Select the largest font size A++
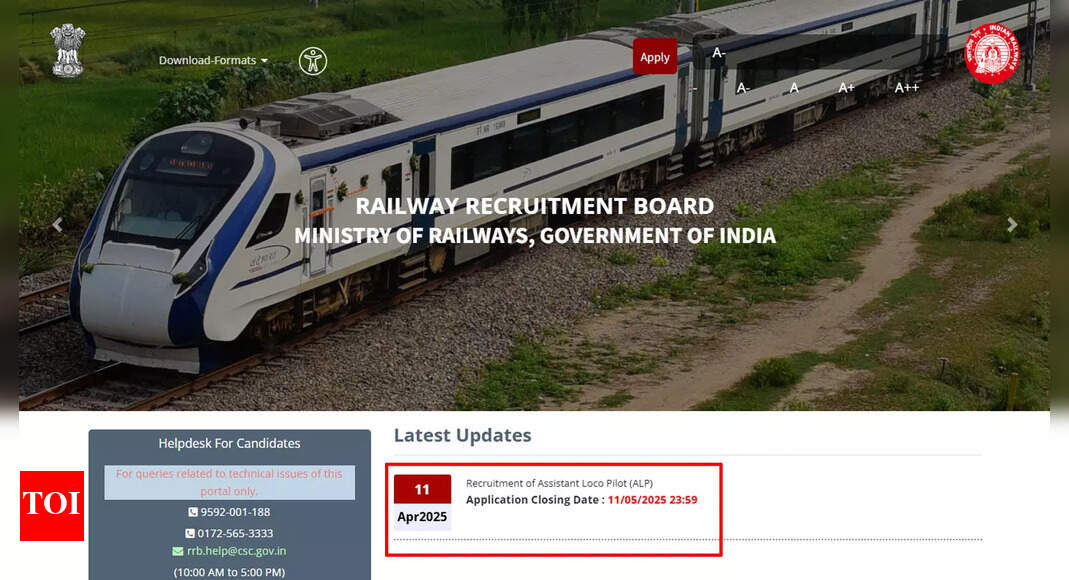Screen dimensions: 1069x580 pyautogui.click(x=907, y=88)
